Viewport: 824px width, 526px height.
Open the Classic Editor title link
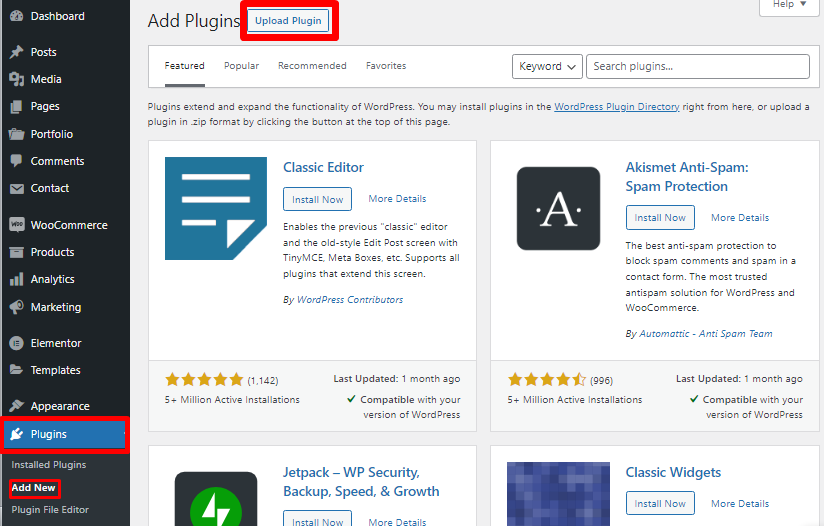(x=323, y=168)
